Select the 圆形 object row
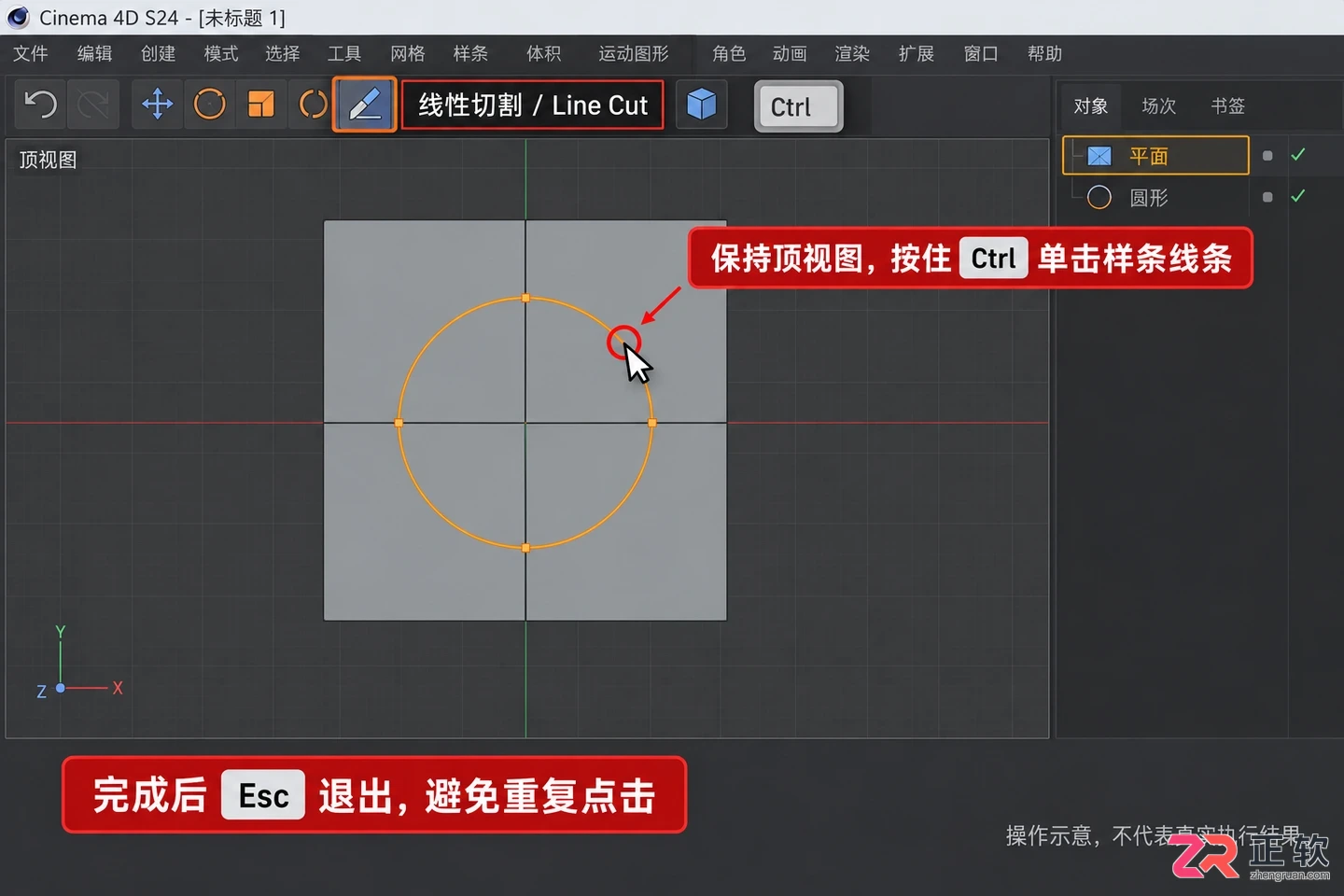The image size is (1344, 896). tap(1155, 197)
